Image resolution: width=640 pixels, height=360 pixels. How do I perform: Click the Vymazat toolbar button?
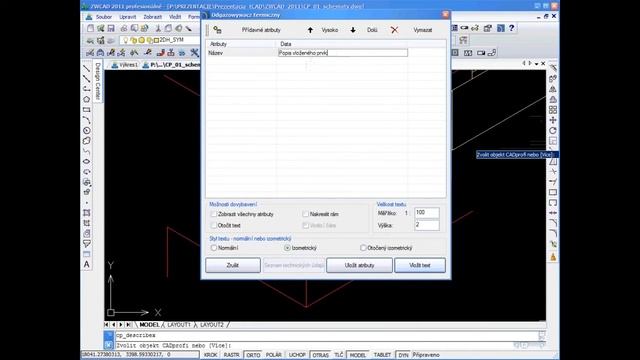[x=422, y=30]
